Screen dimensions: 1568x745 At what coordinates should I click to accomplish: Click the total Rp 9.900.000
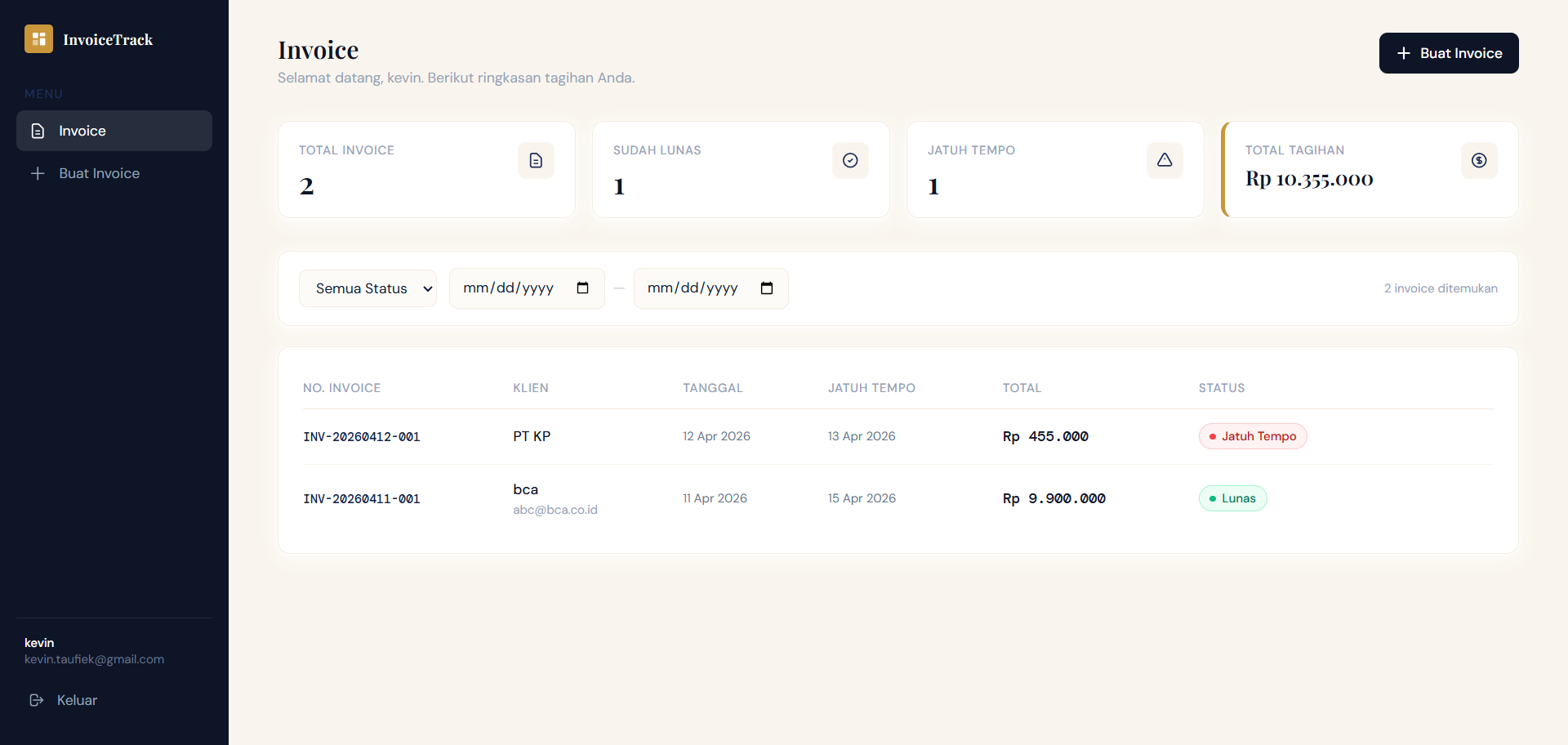pyautogui.click(x=1054, y=498)
